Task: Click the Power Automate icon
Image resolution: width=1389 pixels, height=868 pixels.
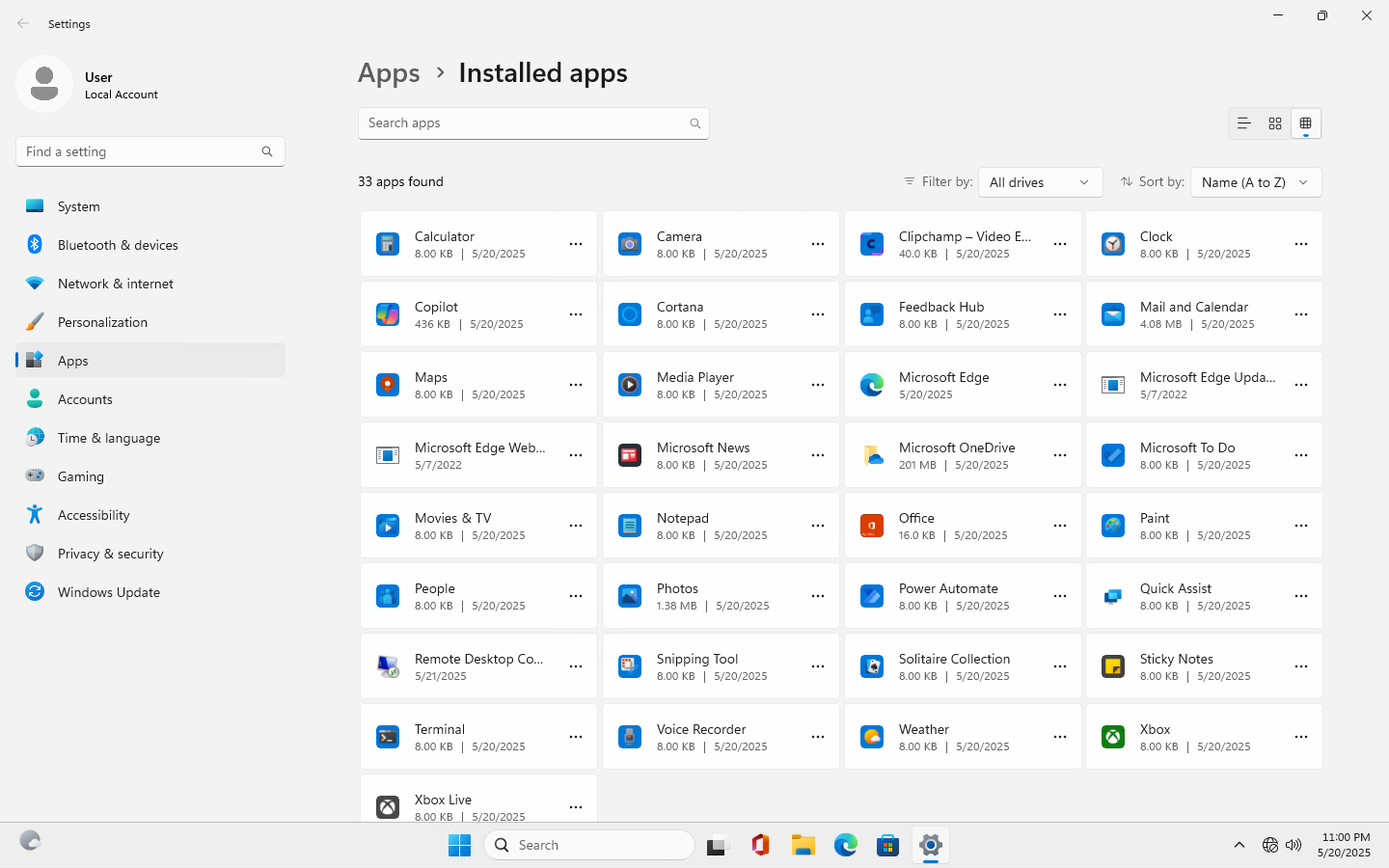Action: click(872, 596)
